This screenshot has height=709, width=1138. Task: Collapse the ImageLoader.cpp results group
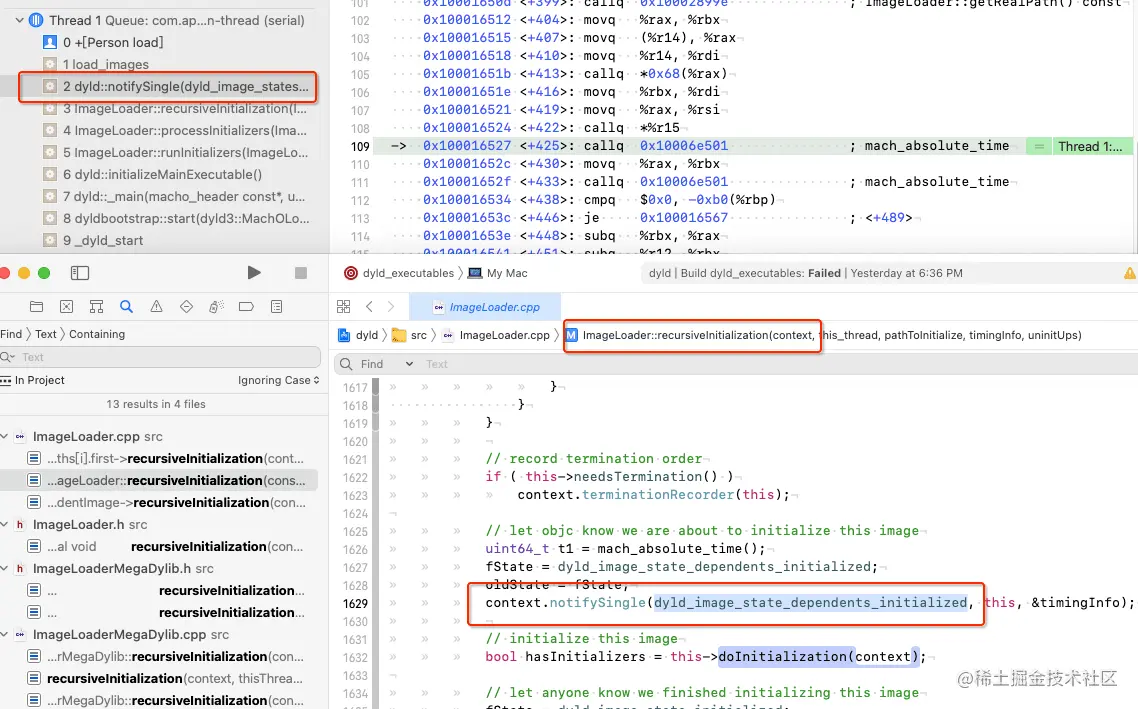tap(4, 436)
